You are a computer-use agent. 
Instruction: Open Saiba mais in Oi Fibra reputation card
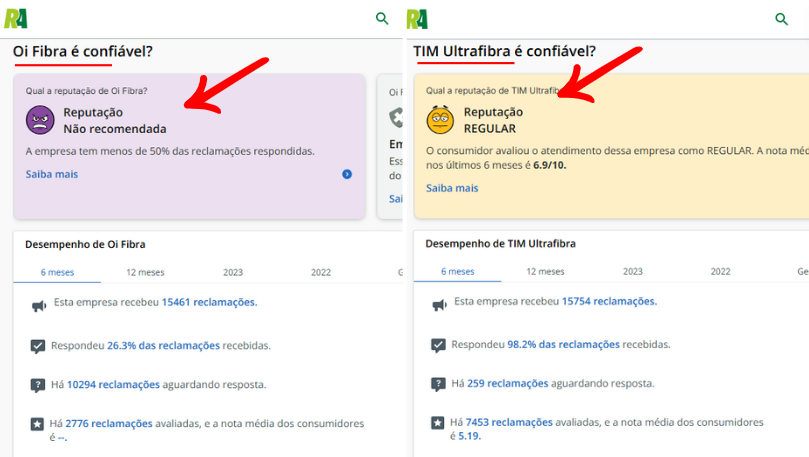click(52, 174)
